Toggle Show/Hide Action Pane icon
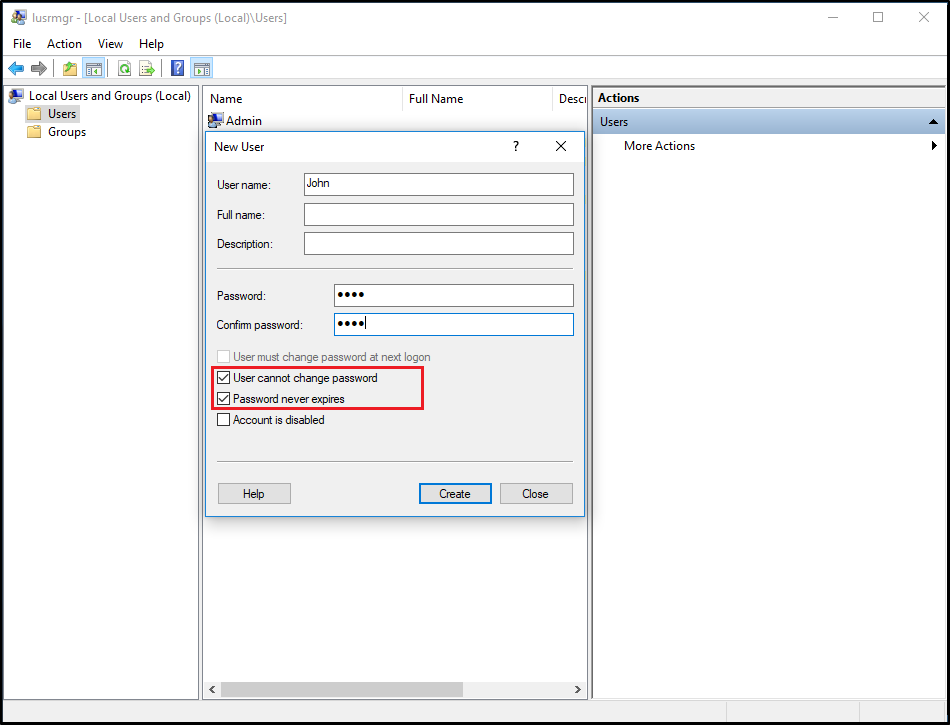950x725 pixels. click(x=202, y=68)
